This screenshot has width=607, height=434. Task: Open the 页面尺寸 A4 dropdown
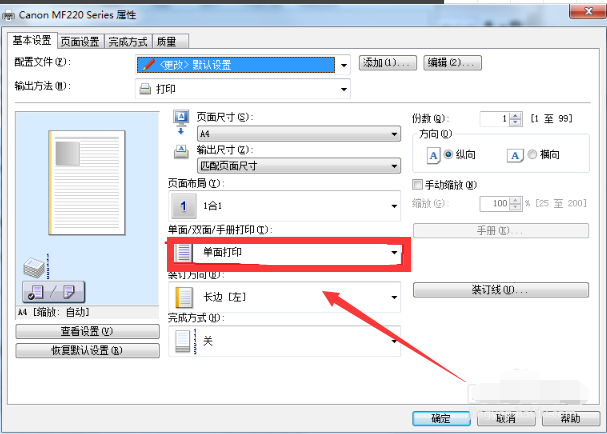point(298,134)
